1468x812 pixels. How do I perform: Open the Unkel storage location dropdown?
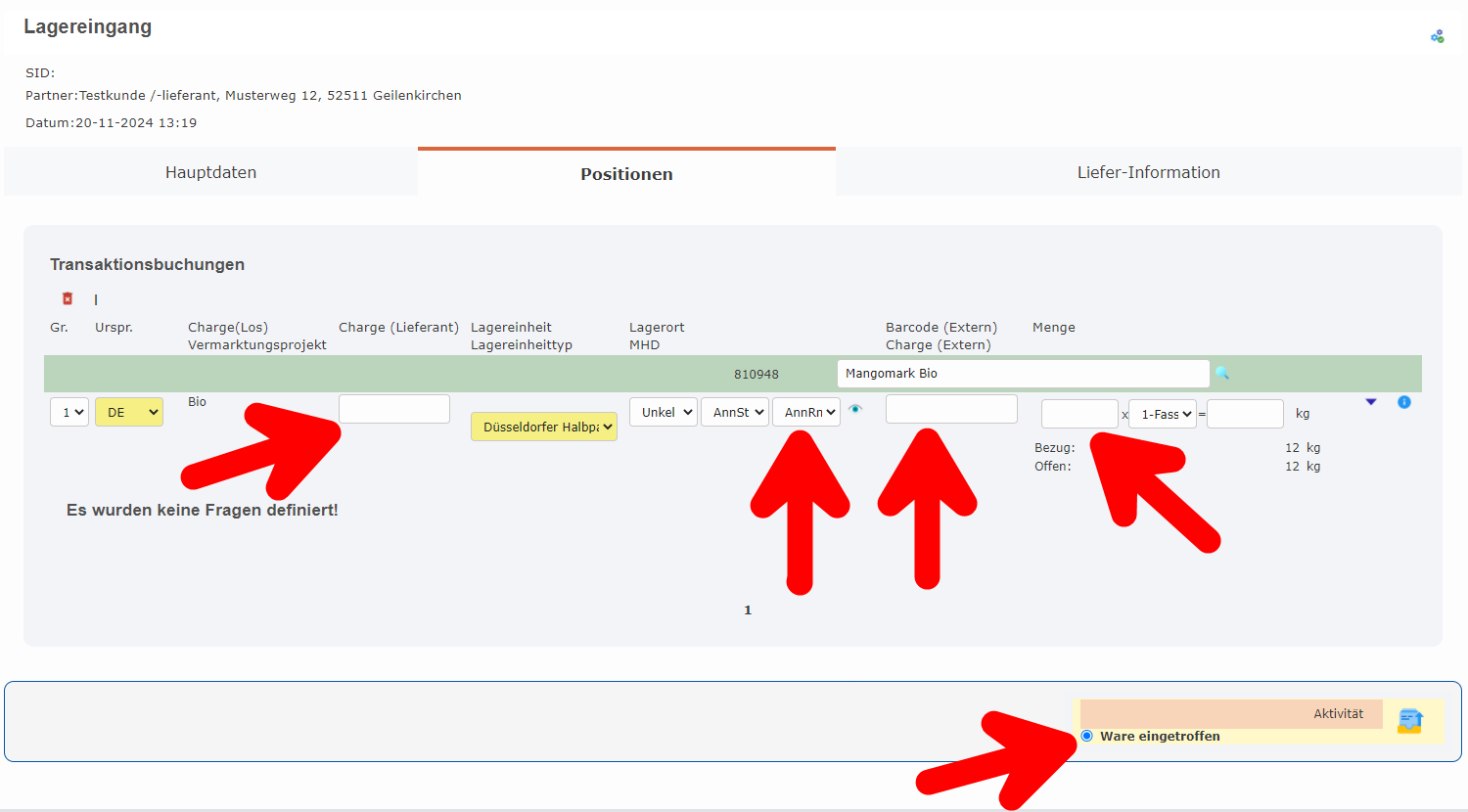tap(664, 412)
